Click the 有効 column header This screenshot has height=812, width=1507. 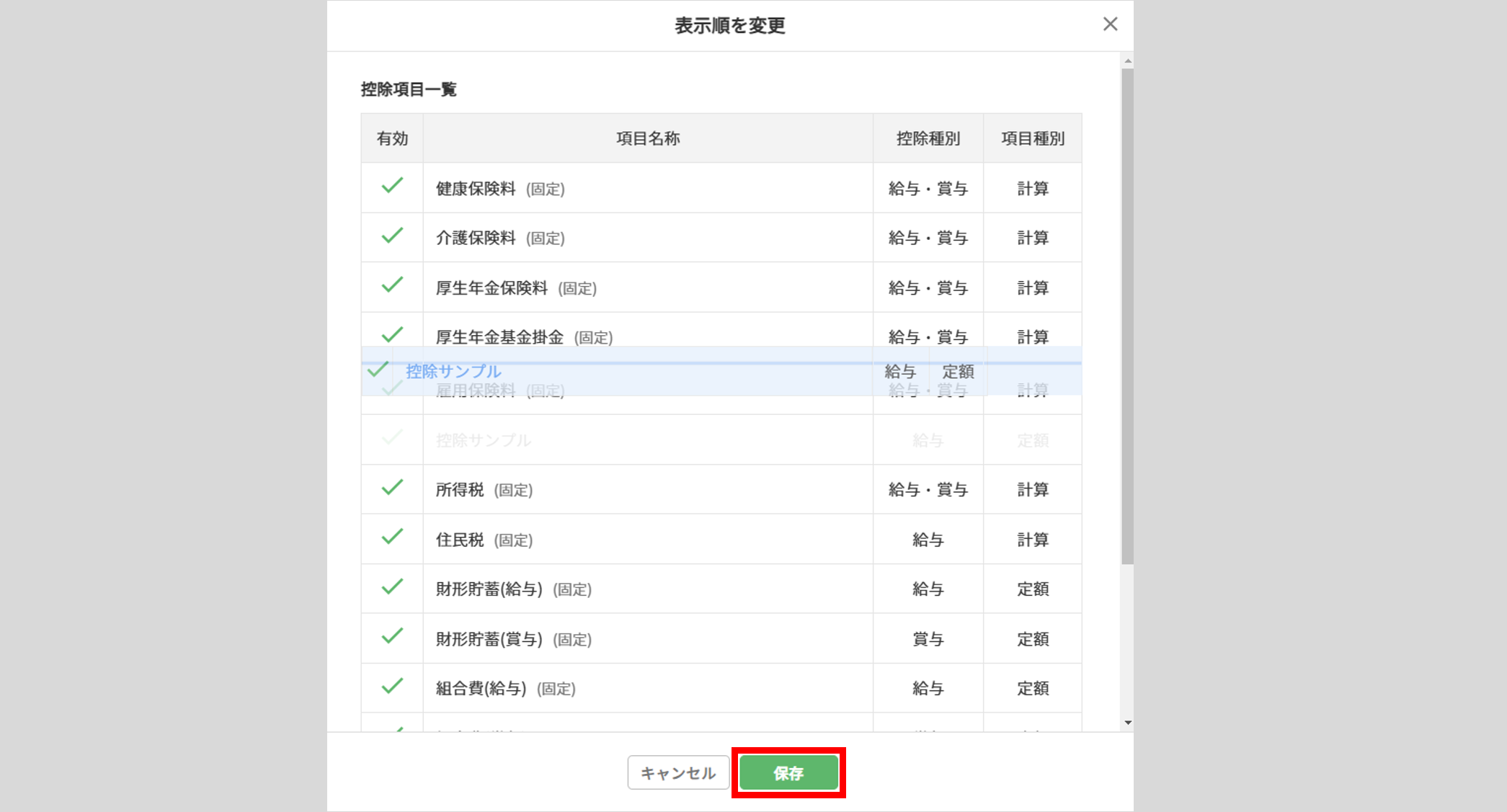click(392, 138)
